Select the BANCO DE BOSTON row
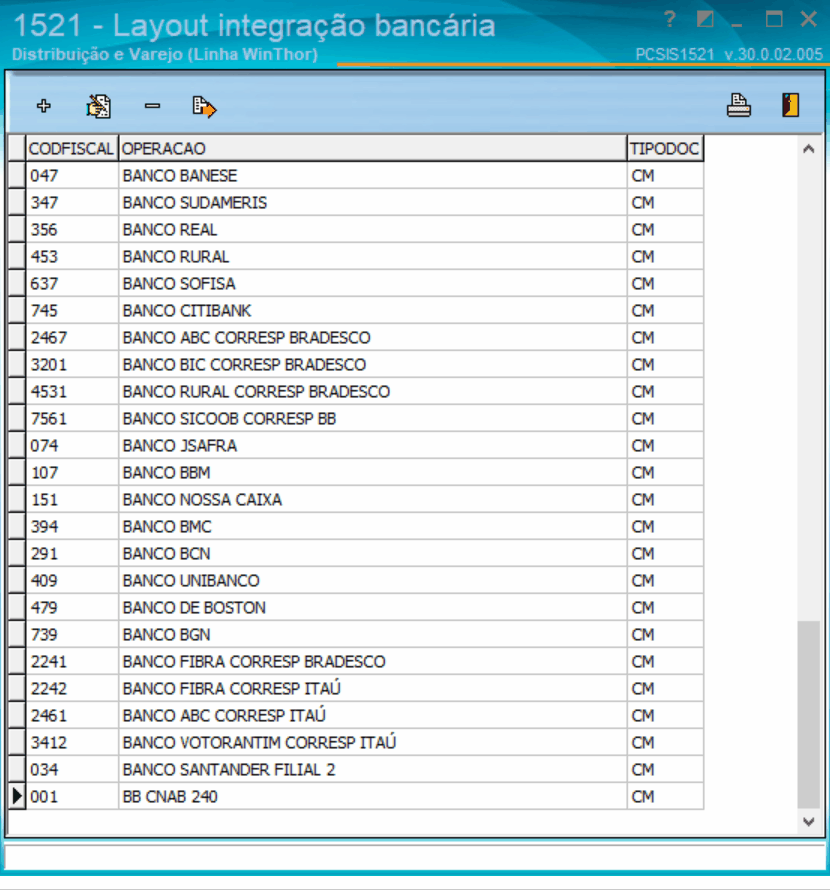Screen dimensions: 830x890 point(356,607)
